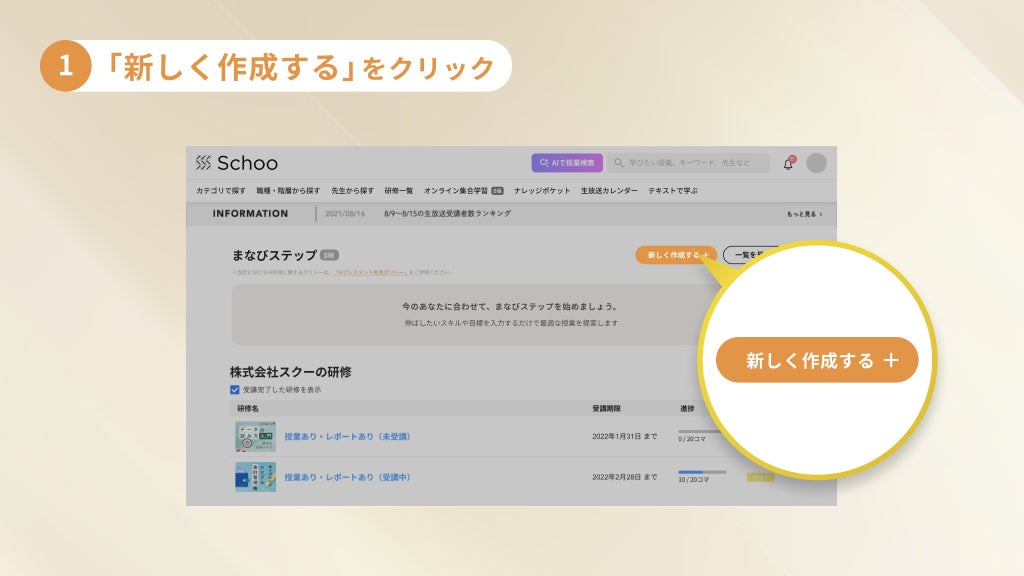1024x576 pixels.
Task: Open 授業あり・レポートあり（未受講） link
Action: [347, 437]
